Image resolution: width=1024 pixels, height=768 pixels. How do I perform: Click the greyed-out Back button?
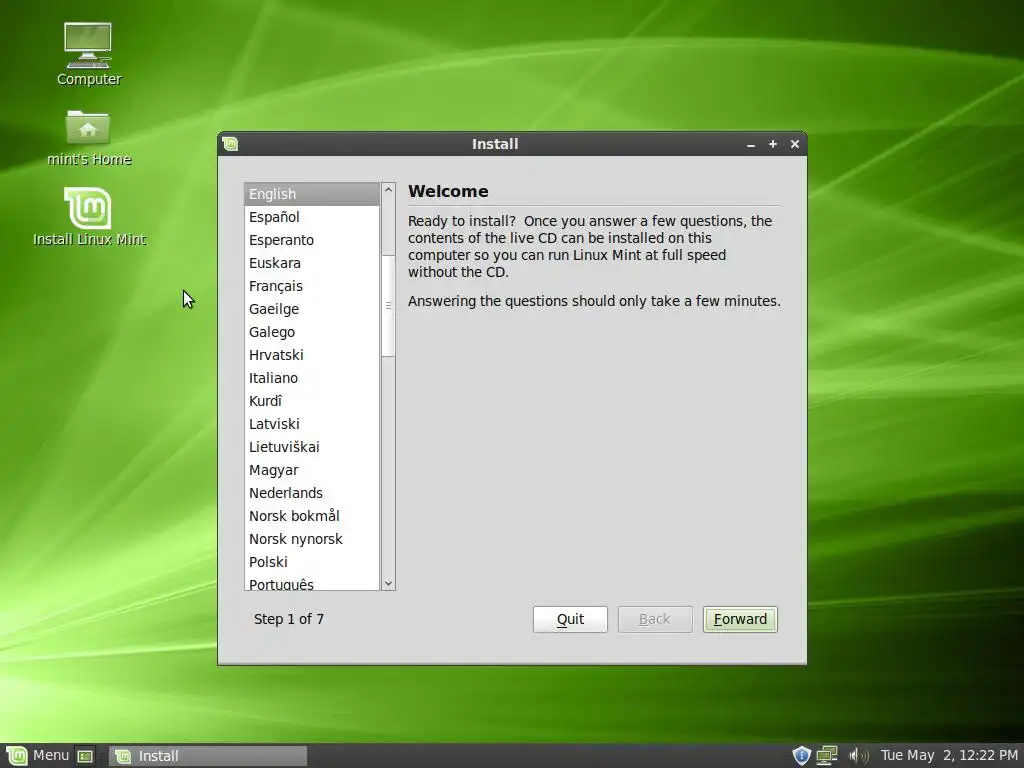pyautogui.click(x=654, y=619)
